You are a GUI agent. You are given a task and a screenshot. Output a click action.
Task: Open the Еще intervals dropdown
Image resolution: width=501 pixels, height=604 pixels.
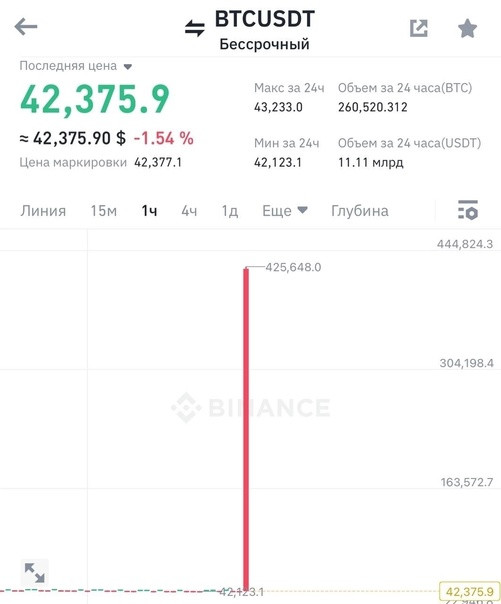285,211
